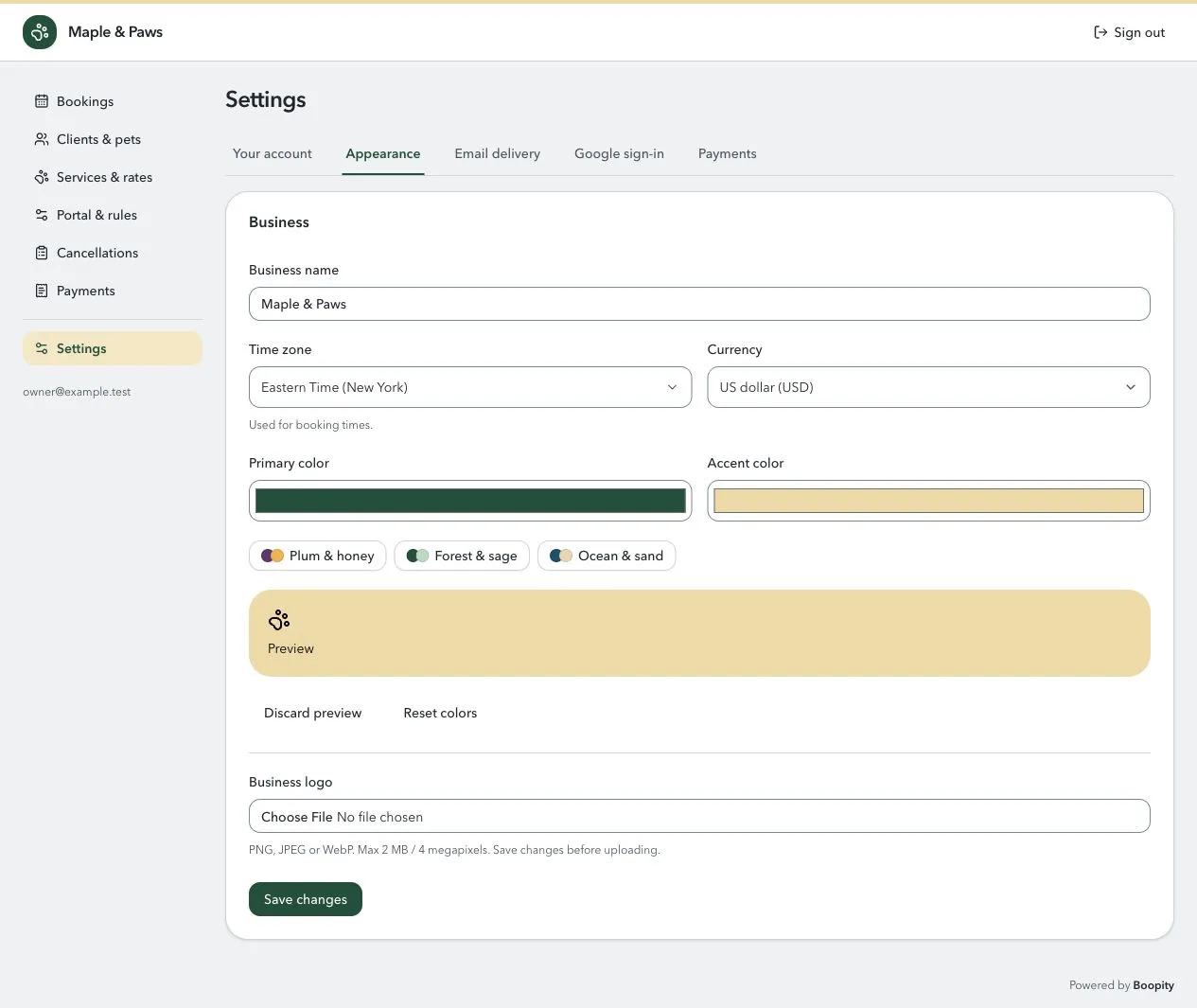Viewport: 1197px width, 1008px height.
Task: Open the Currency dropdown
Action: tap(928, 387)
